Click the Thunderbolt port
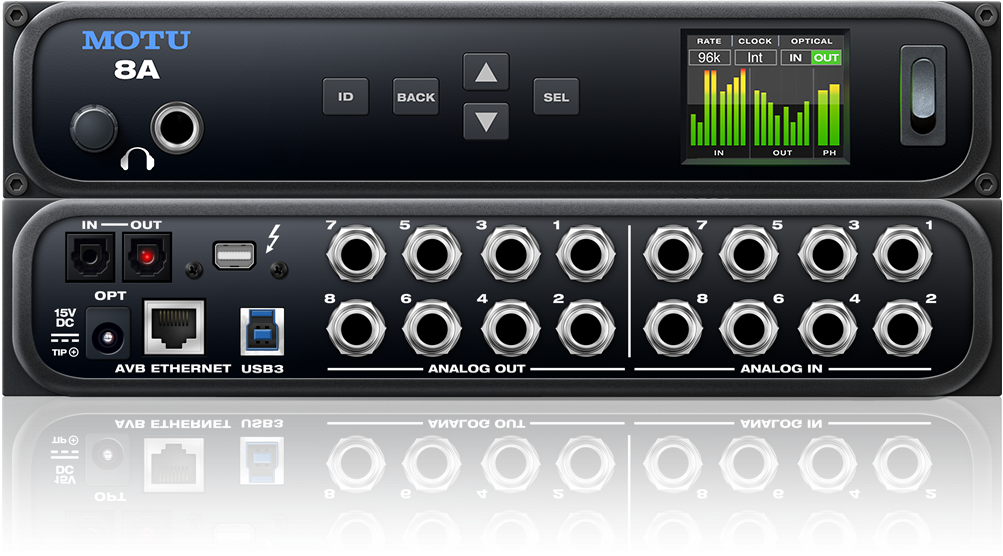Screen dimensions: 1003x556 [234, 256]
